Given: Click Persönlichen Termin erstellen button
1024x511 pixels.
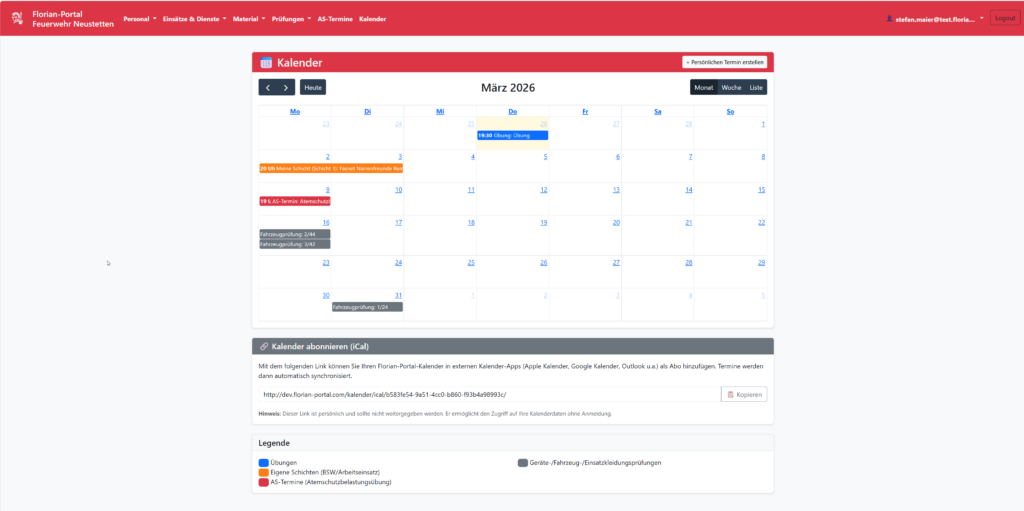Looking at the screenshot, I should (x=725, y=62).
